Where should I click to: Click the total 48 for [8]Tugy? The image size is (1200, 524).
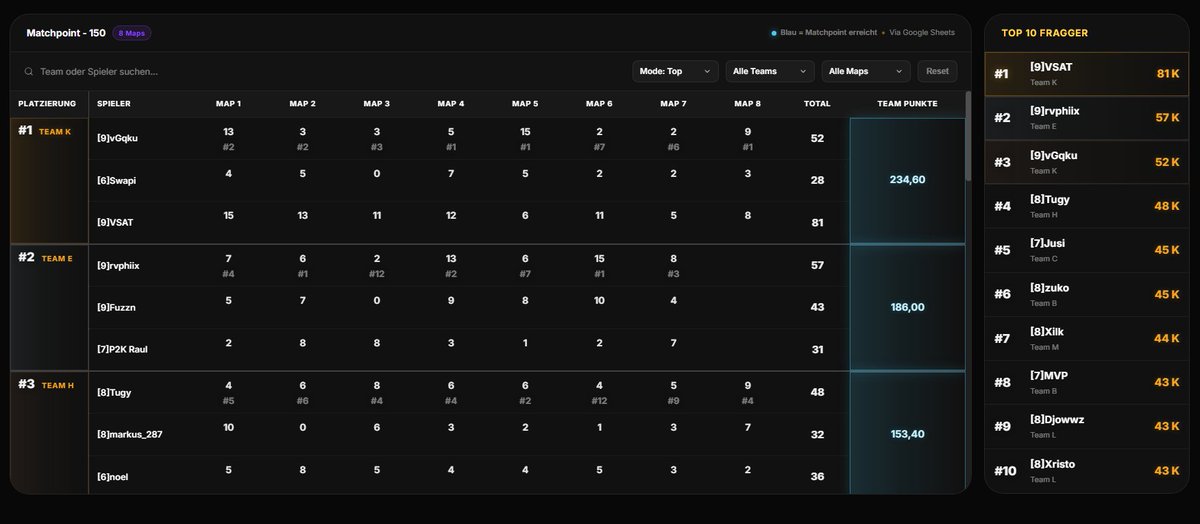click(817, 392)
